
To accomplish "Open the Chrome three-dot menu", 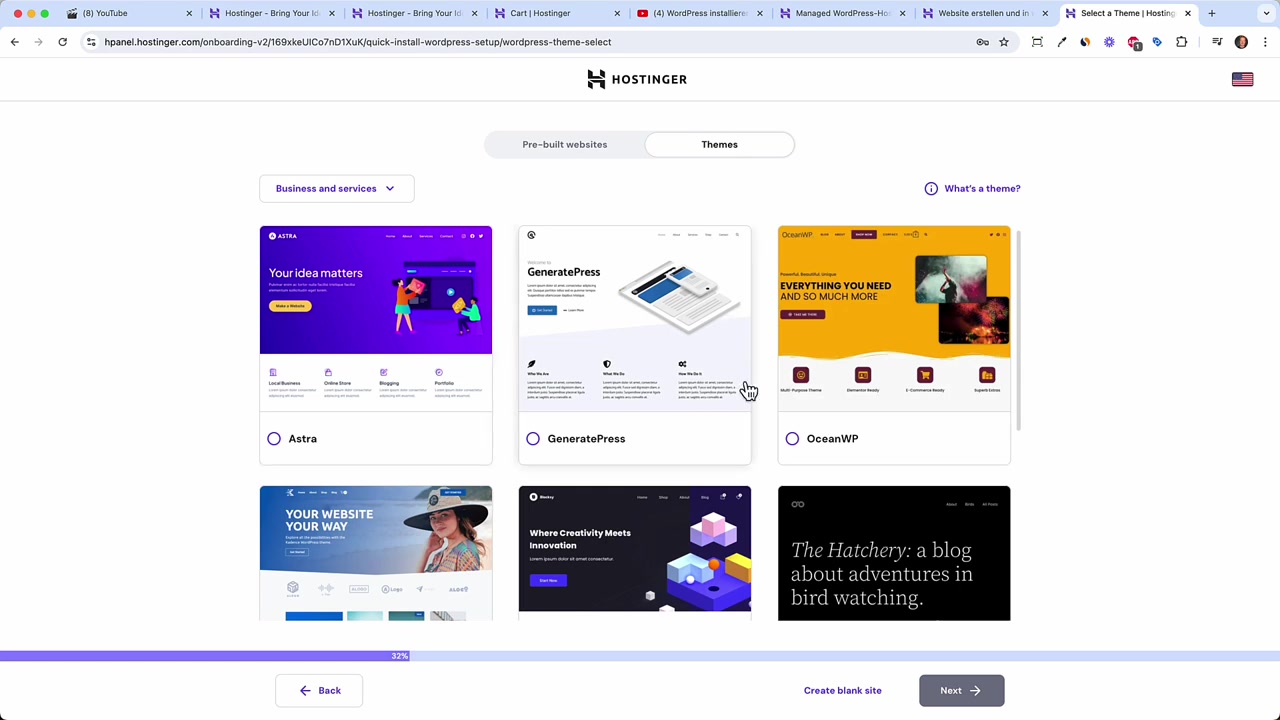I will 1265,42.
